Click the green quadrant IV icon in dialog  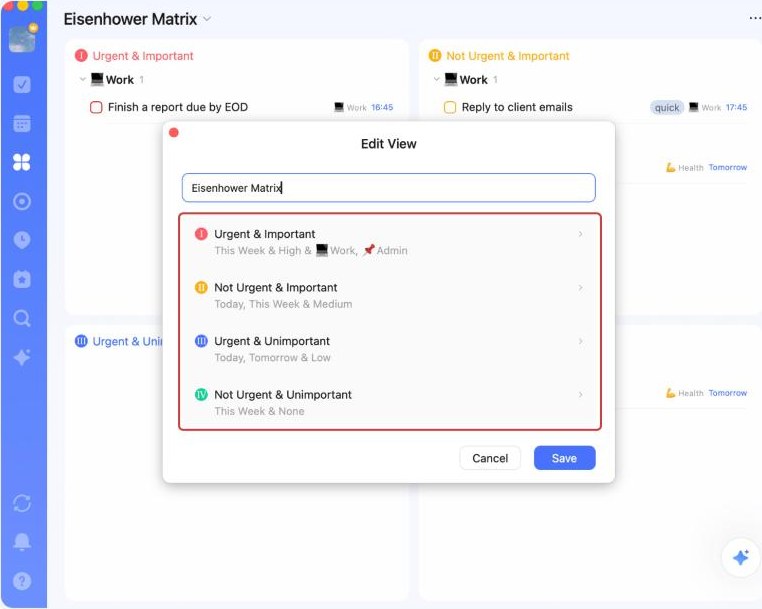click(201, 395)
